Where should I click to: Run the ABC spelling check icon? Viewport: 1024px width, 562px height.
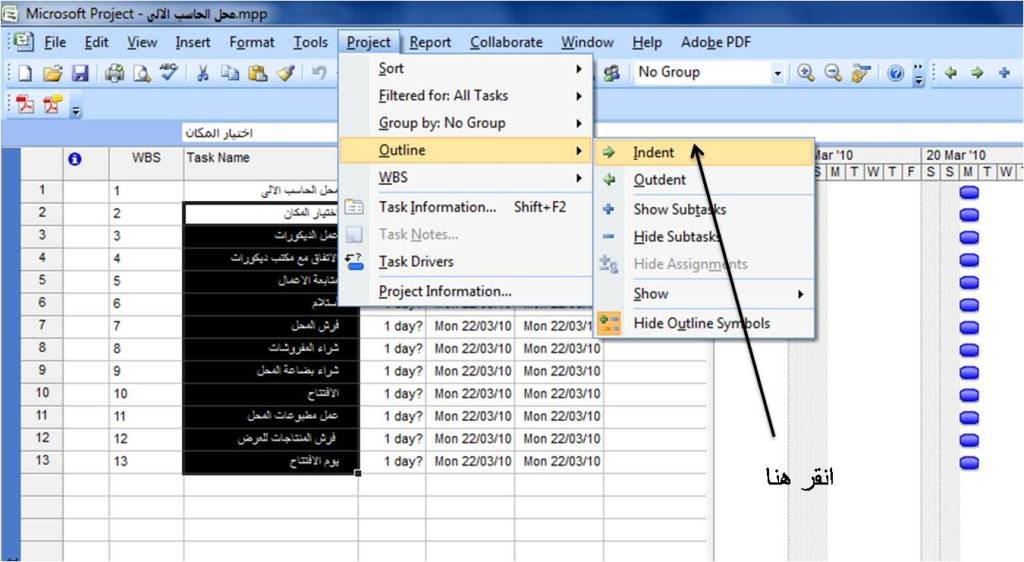(169, 72)
